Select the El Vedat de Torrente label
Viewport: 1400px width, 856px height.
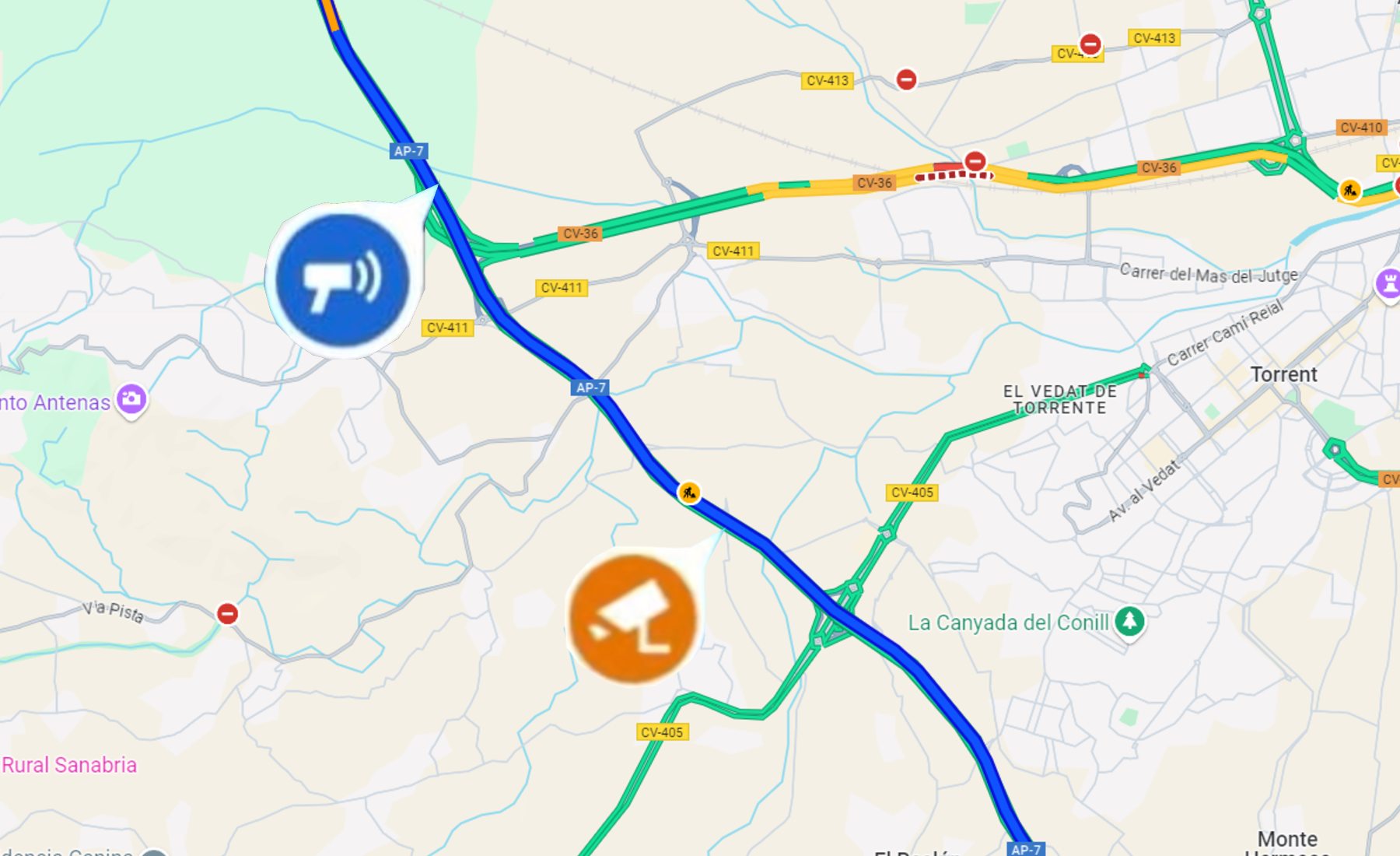tap(1059, 399)
